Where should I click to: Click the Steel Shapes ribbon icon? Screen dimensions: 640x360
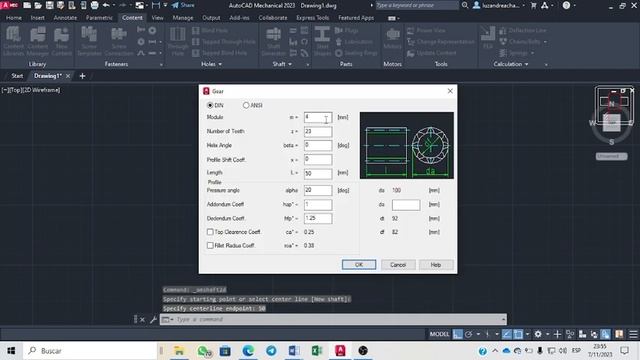point(322,41)
